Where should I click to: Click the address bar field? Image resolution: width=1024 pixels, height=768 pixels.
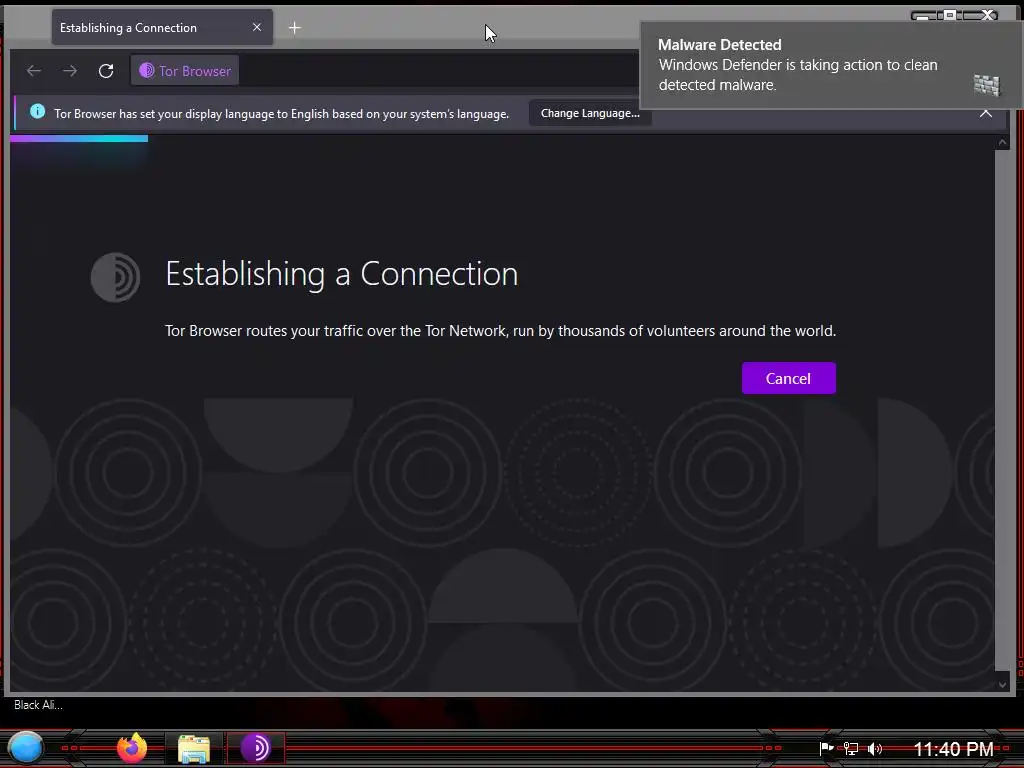pyautogui.click(x=438, y=71)
